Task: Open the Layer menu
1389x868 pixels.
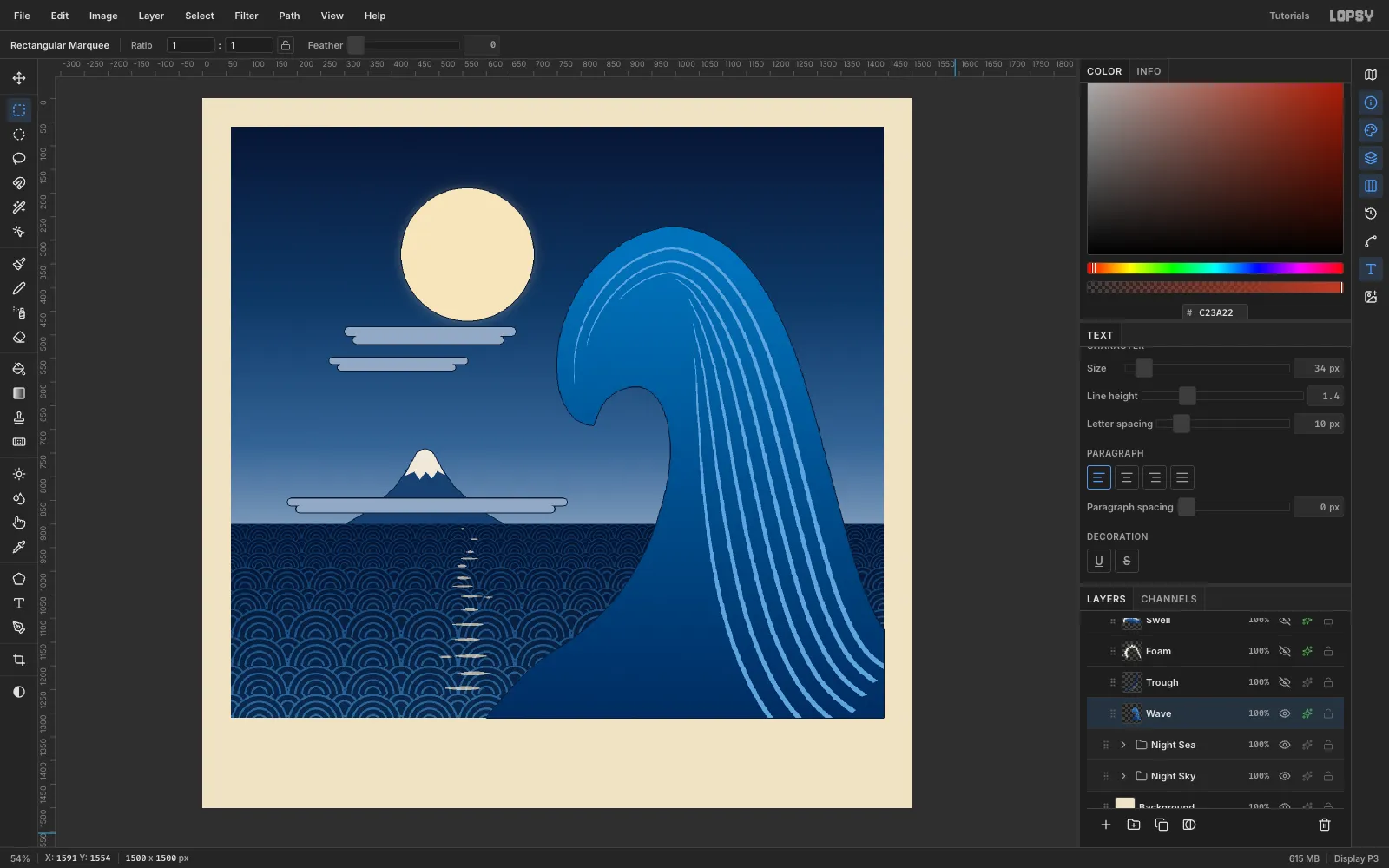Action: [151, 16]
